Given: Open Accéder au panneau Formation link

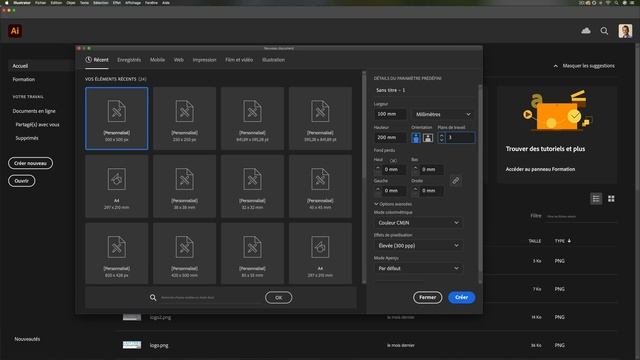Looking at the screenshot, I should click(x=540, y=169).
